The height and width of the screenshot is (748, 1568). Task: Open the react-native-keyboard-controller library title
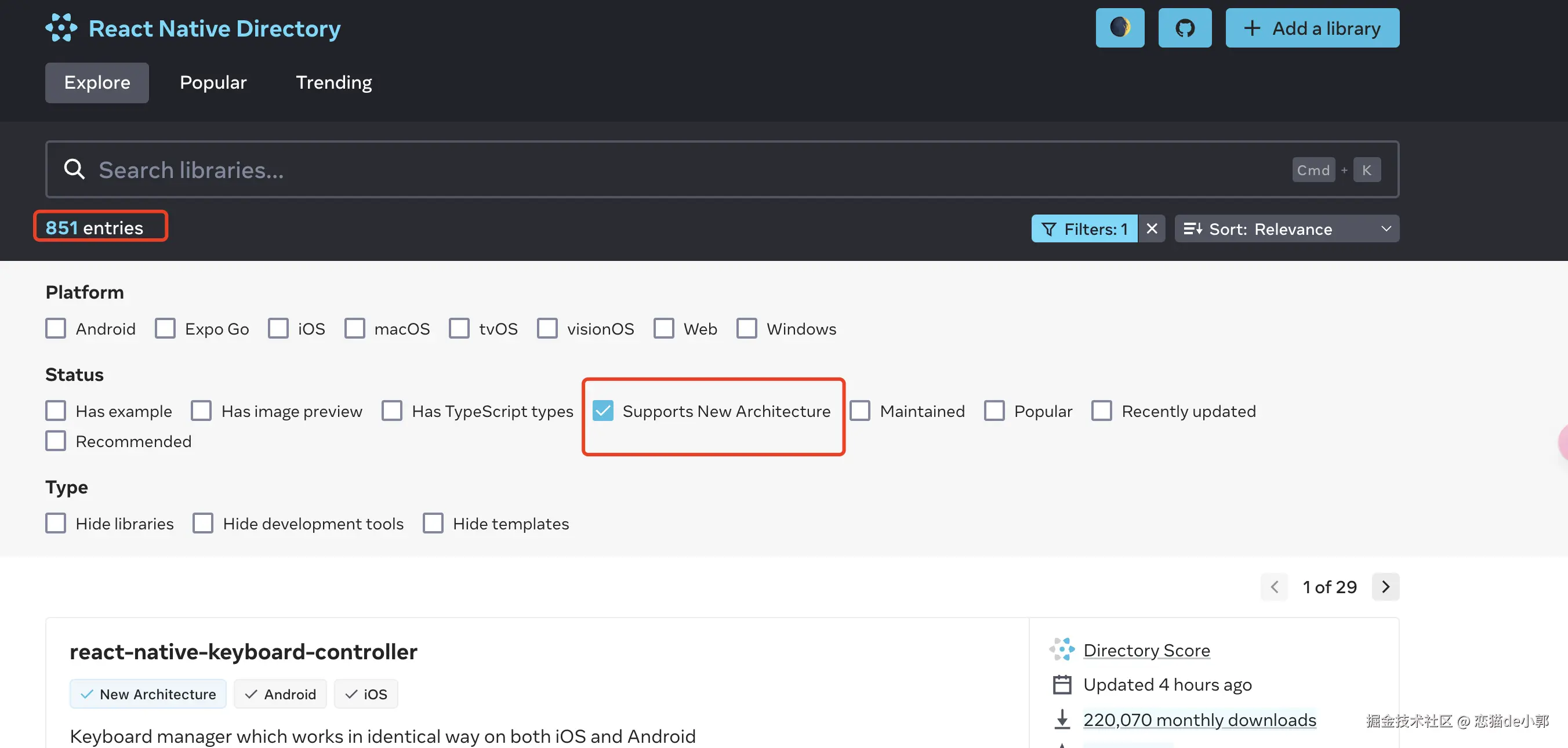pyautogui.click(x=244, y=652)
